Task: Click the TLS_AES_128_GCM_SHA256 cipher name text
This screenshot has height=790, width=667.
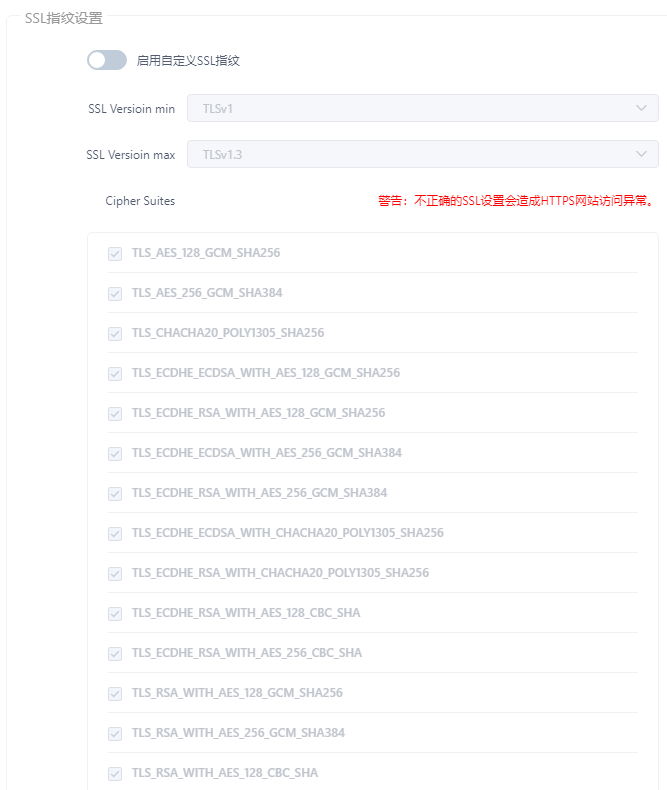Action: [206, 253]
